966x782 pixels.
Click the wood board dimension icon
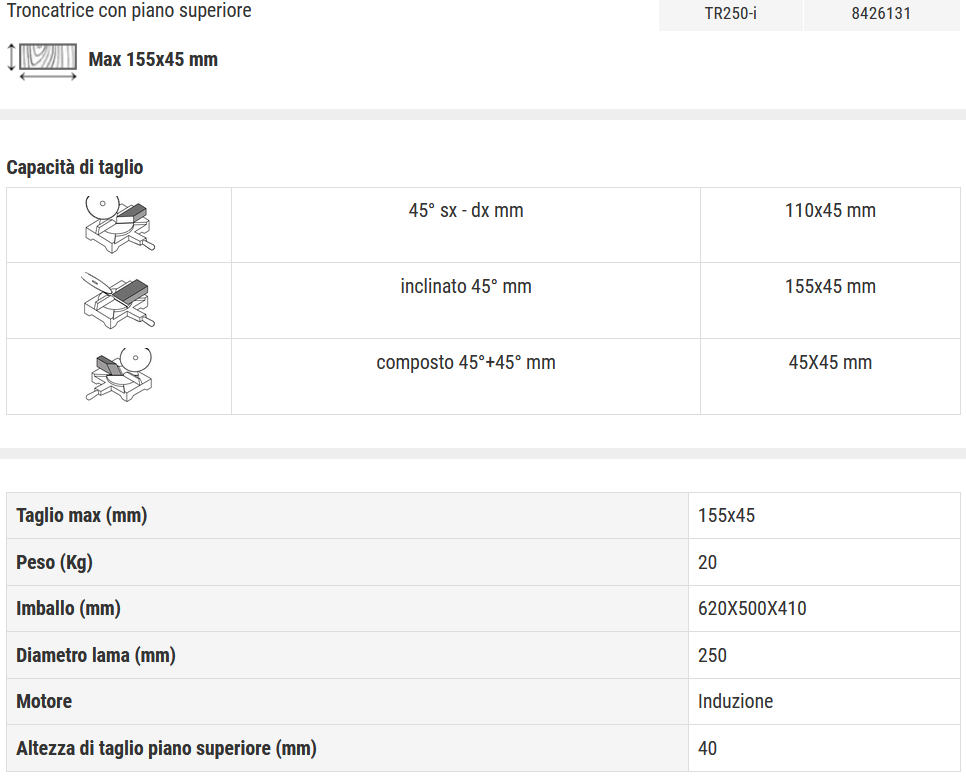[42, 62]
